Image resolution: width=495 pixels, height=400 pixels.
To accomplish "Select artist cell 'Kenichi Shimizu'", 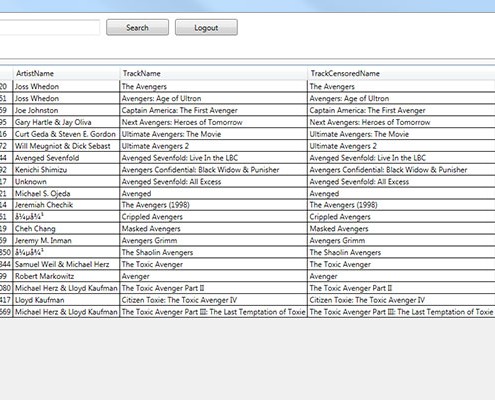I will 66,170.
